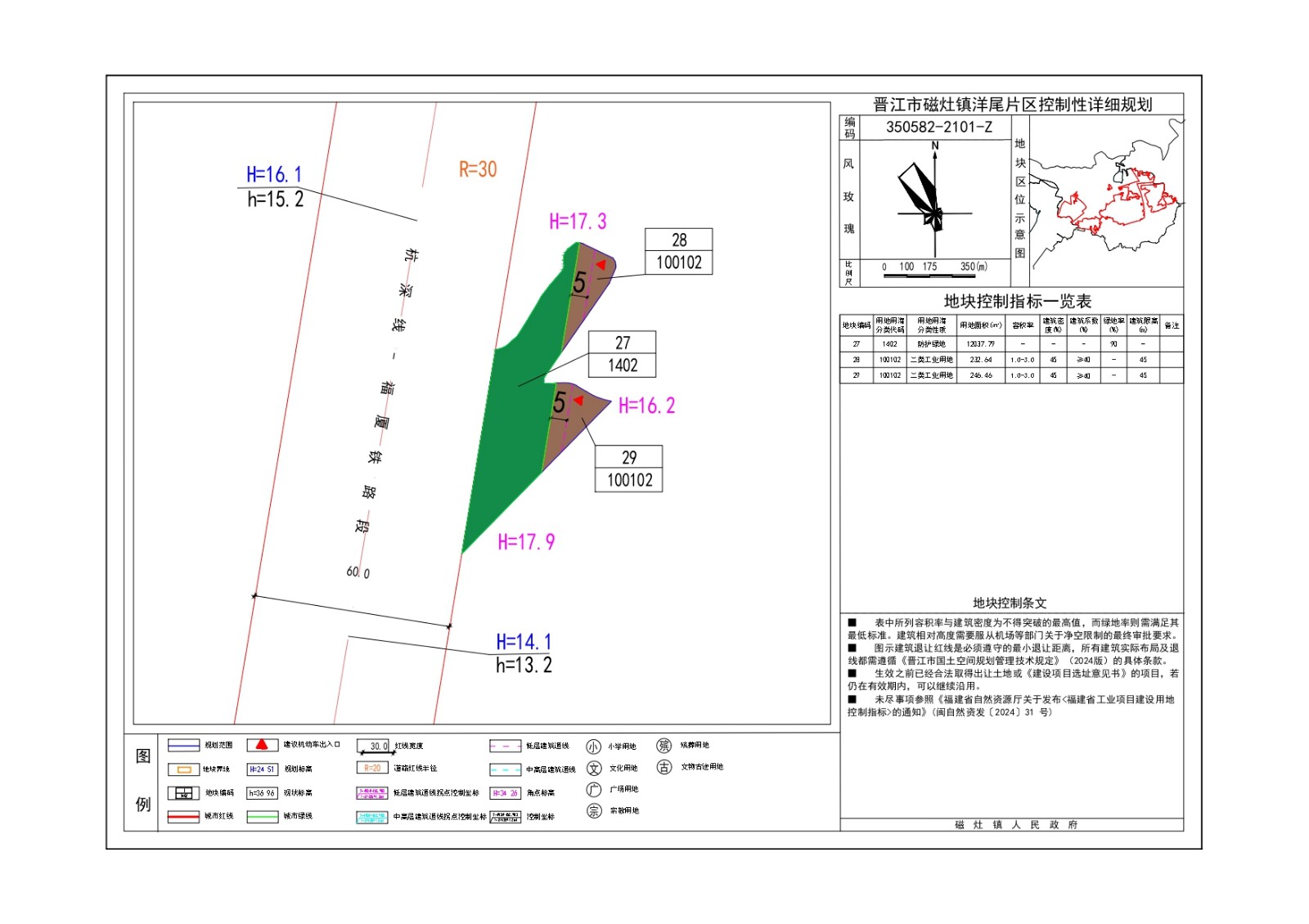1309x924 pixels.
Task: Click the circled 殡 funeral land symbol
Action: 664,746
